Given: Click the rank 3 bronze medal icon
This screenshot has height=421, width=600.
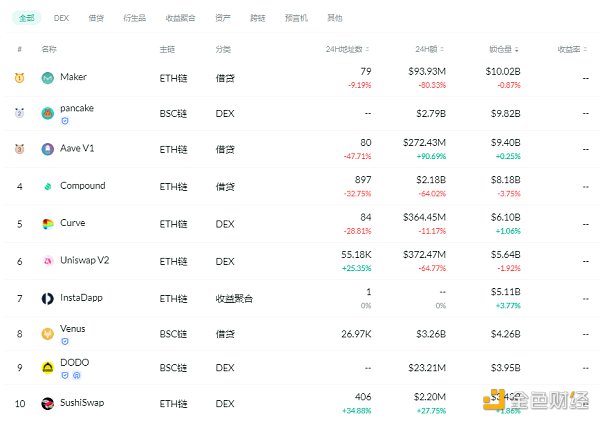Looking at the screenshot, I should coord(20,148).
